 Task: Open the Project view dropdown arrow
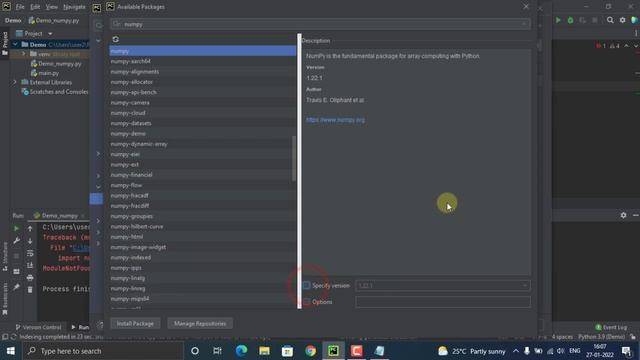pos(50,33)
